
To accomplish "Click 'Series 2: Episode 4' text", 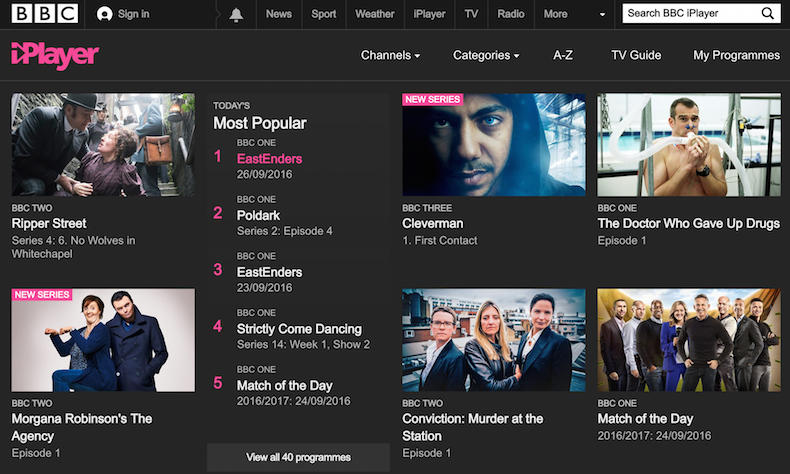I will 285,231.
